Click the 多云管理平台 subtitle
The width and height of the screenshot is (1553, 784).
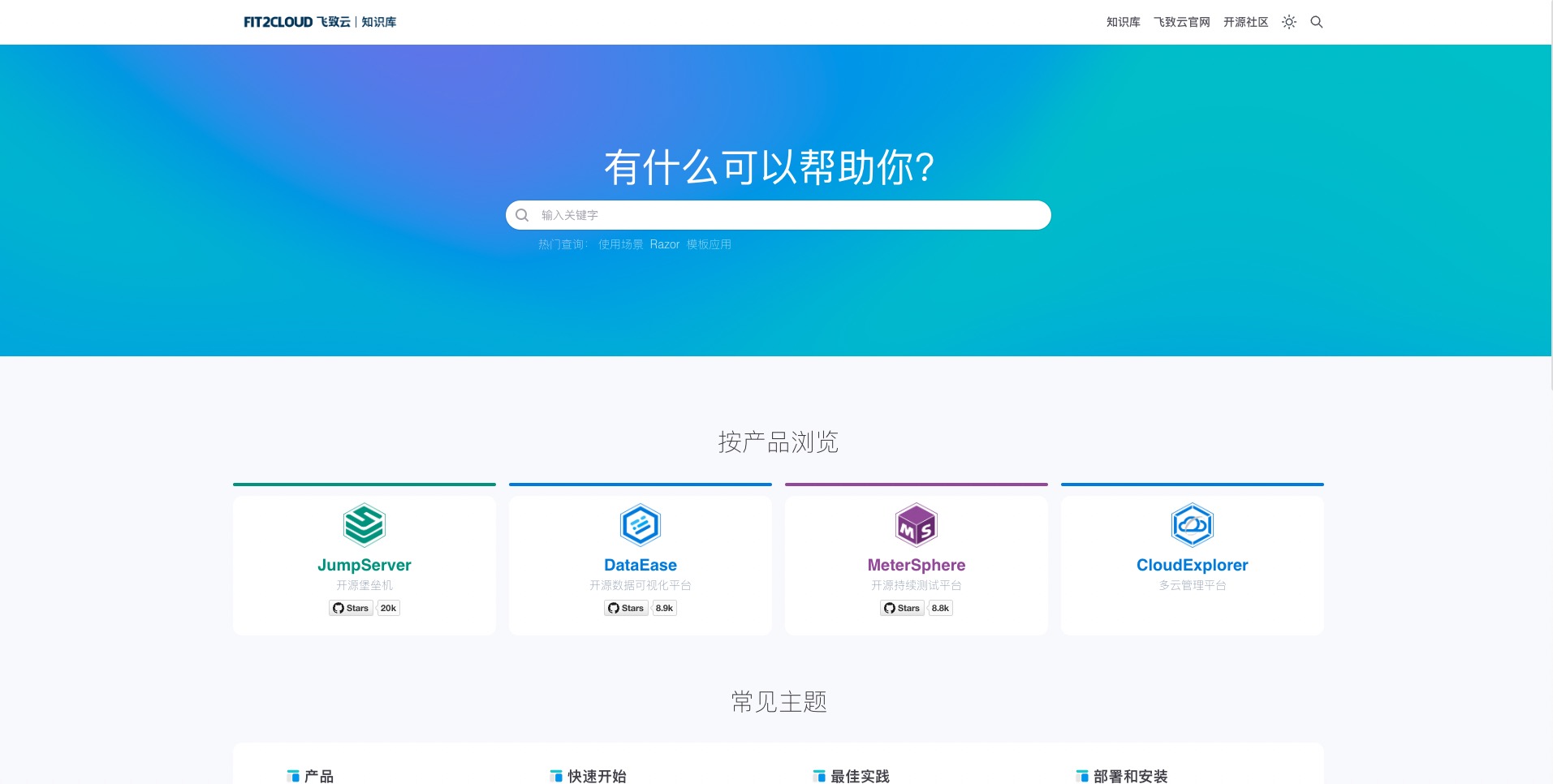coord(1193,585)
